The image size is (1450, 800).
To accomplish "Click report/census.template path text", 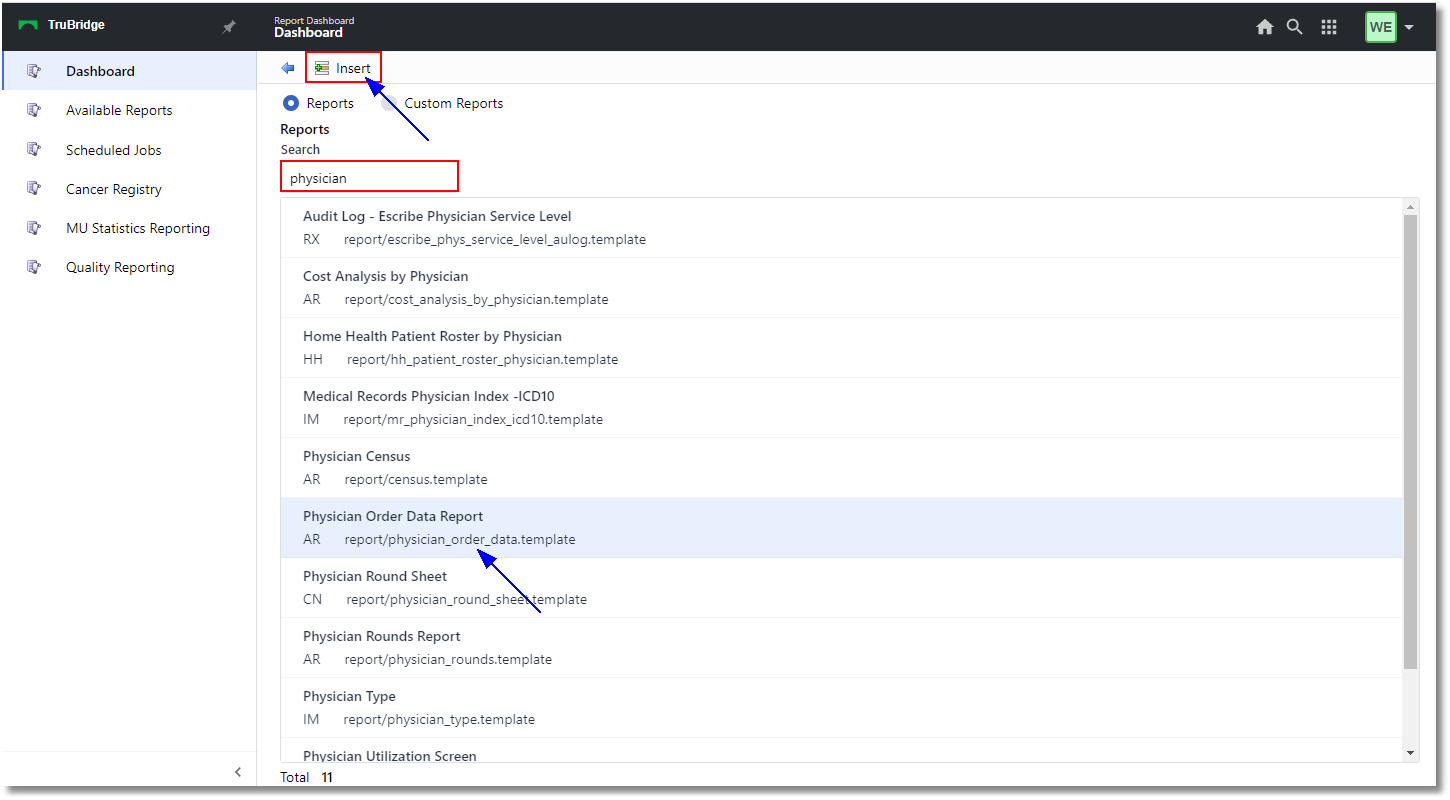I will 416,479.
